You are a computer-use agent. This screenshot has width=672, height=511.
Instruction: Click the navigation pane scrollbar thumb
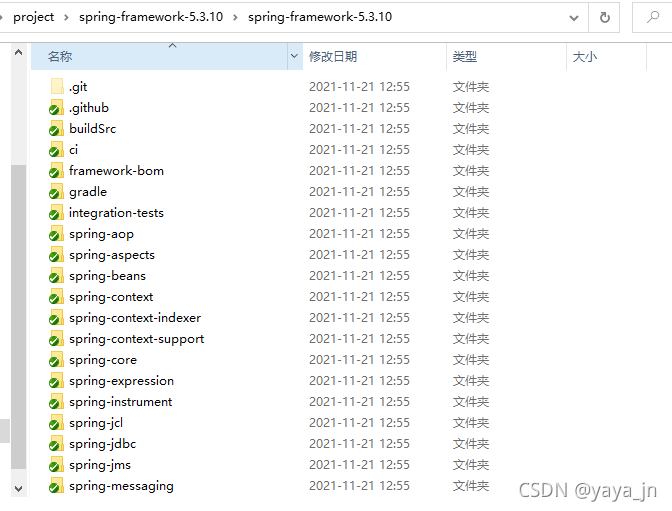[18, 316]
